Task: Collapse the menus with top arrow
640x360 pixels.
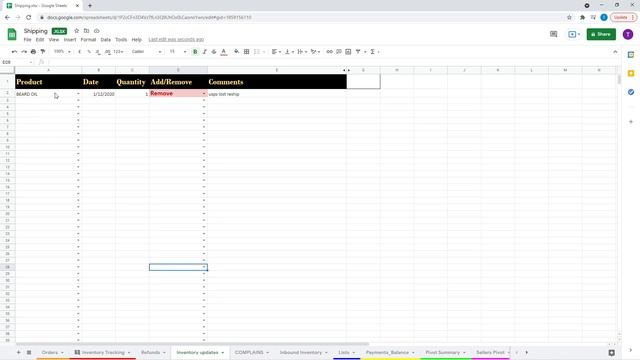Action: point(615,52)
